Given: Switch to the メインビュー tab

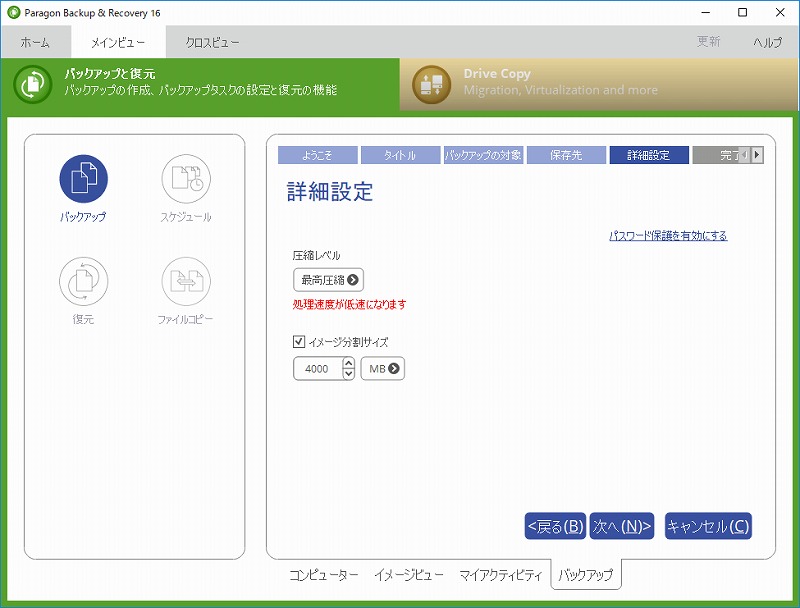Looking at the screenshot, I should (x=118, y=42).
